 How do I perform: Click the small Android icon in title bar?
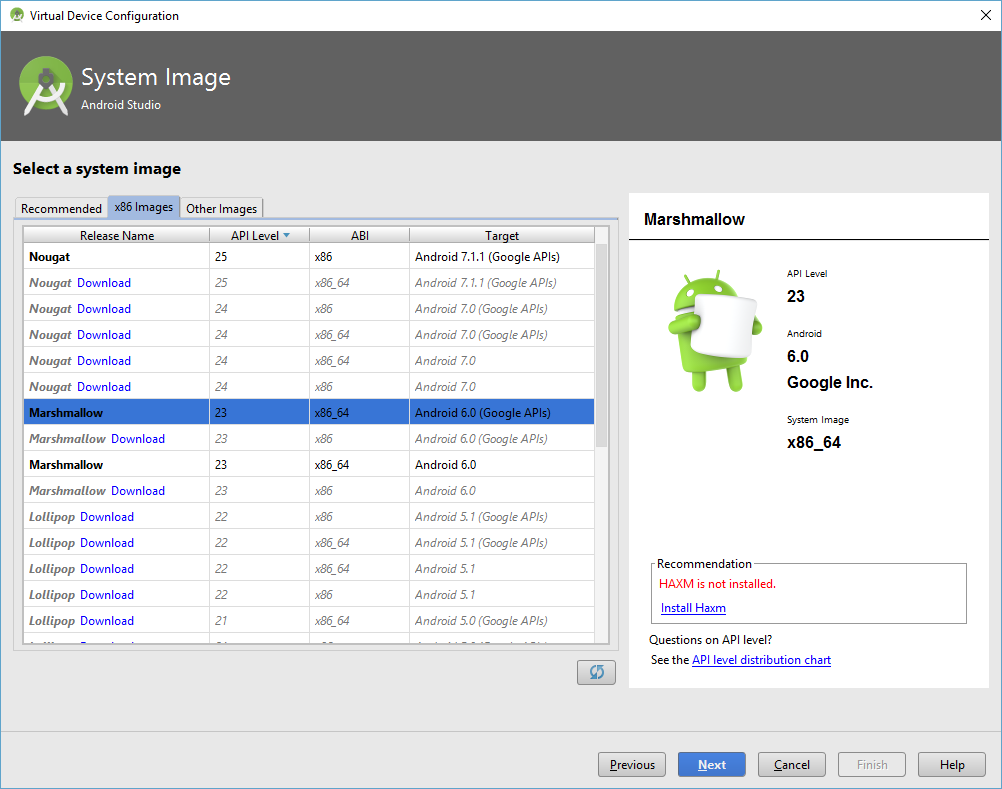(x=17, y=15)
